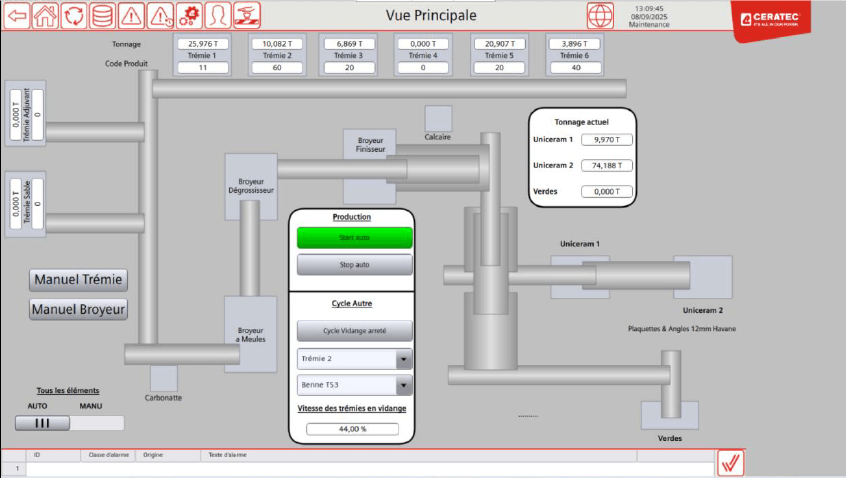Open the user login profile icon
Image resolution: width=846 pixels, height=478 pixels.
click(218, 15)
